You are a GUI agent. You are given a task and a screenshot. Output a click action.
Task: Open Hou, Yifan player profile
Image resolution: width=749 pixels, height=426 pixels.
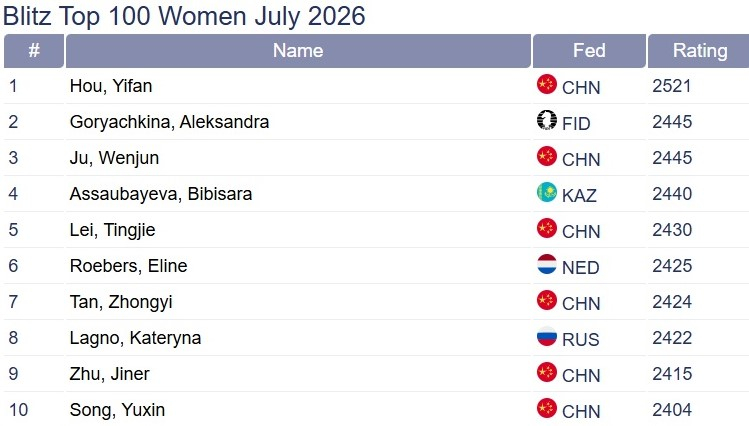click(111, 86)
